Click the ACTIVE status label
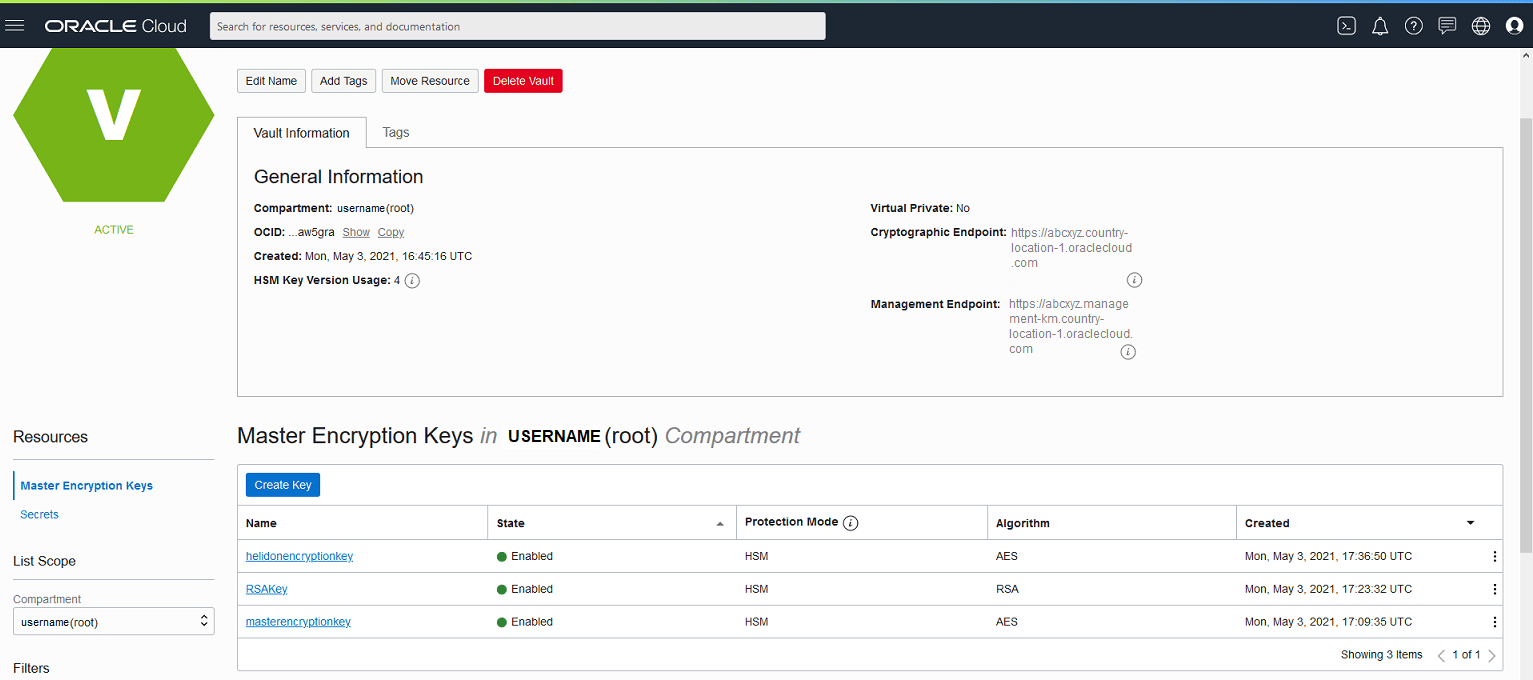 (114, 230)
